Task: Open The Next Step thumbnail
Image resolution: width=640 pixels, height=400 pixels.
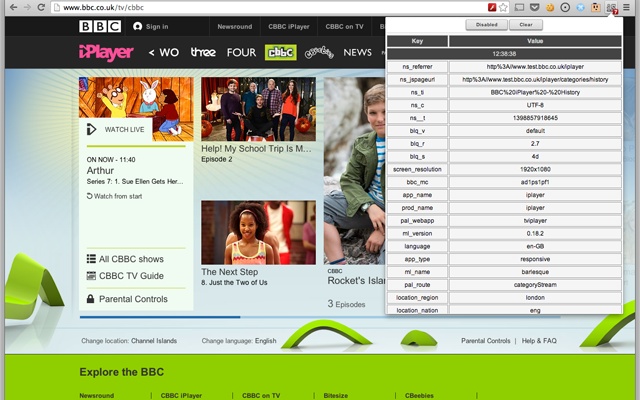Action: 258,233
